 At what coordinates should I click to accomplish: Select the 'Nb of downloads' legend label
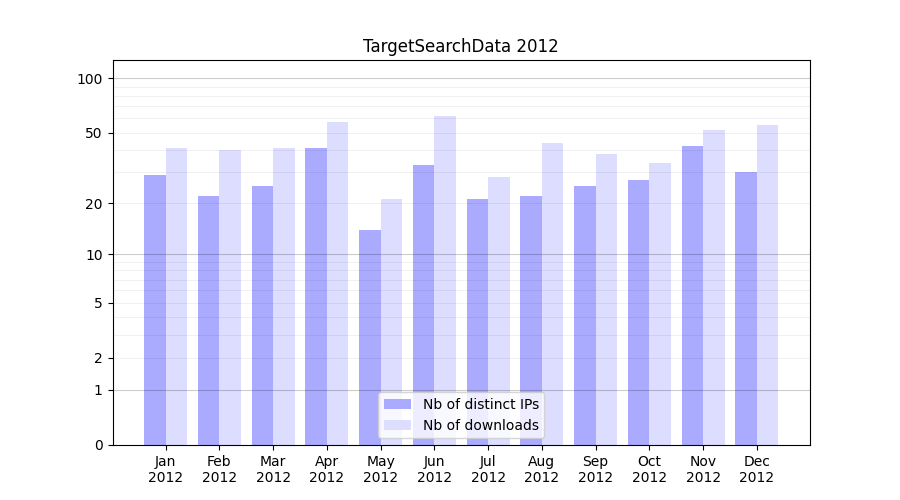tap(480, 425)
